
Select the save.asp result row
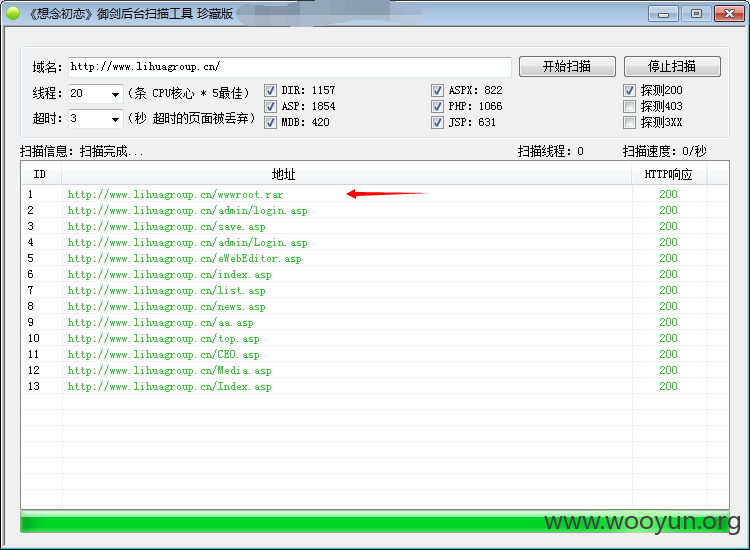375,226
